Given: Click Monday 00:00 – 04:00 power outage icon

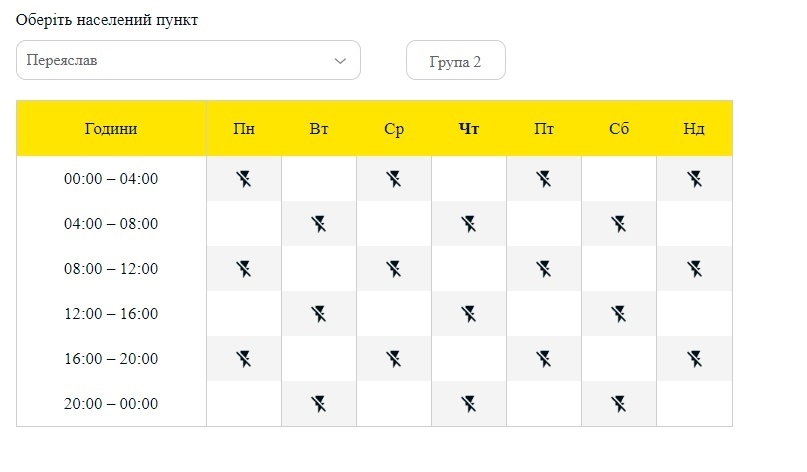Looking at the screenshot, I should click(x=244, y=179).
